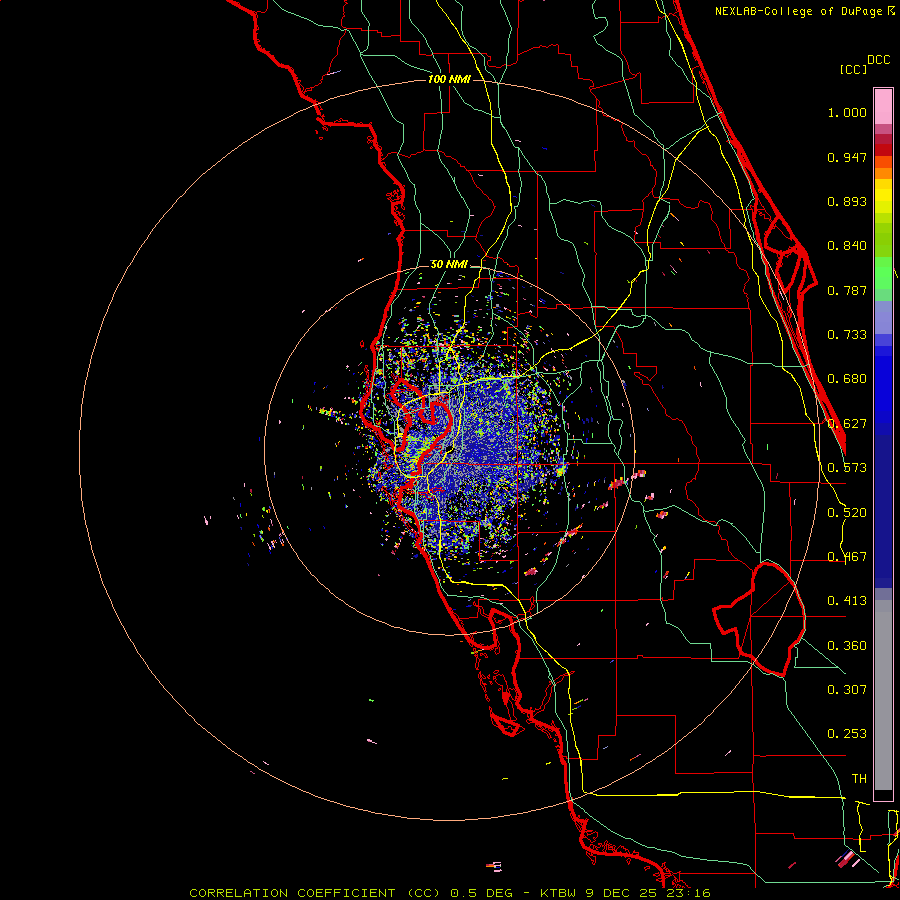Select the 0.733 scale value
Screen dimensions: 900x900
pyautogui.click(x=847, y=335)
